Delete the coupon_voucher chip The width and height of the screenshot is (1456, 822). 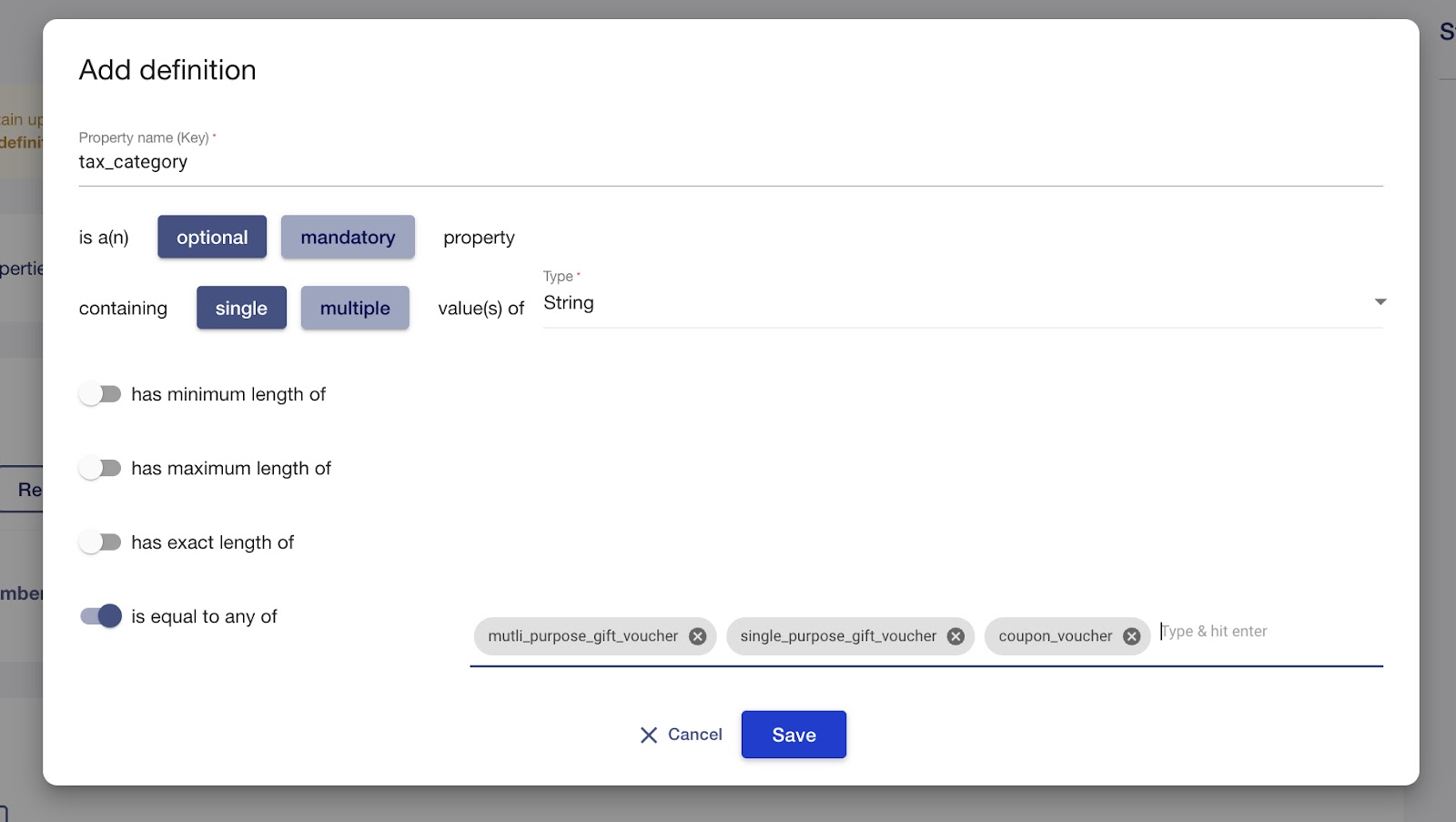click(x=1131, y=636)
